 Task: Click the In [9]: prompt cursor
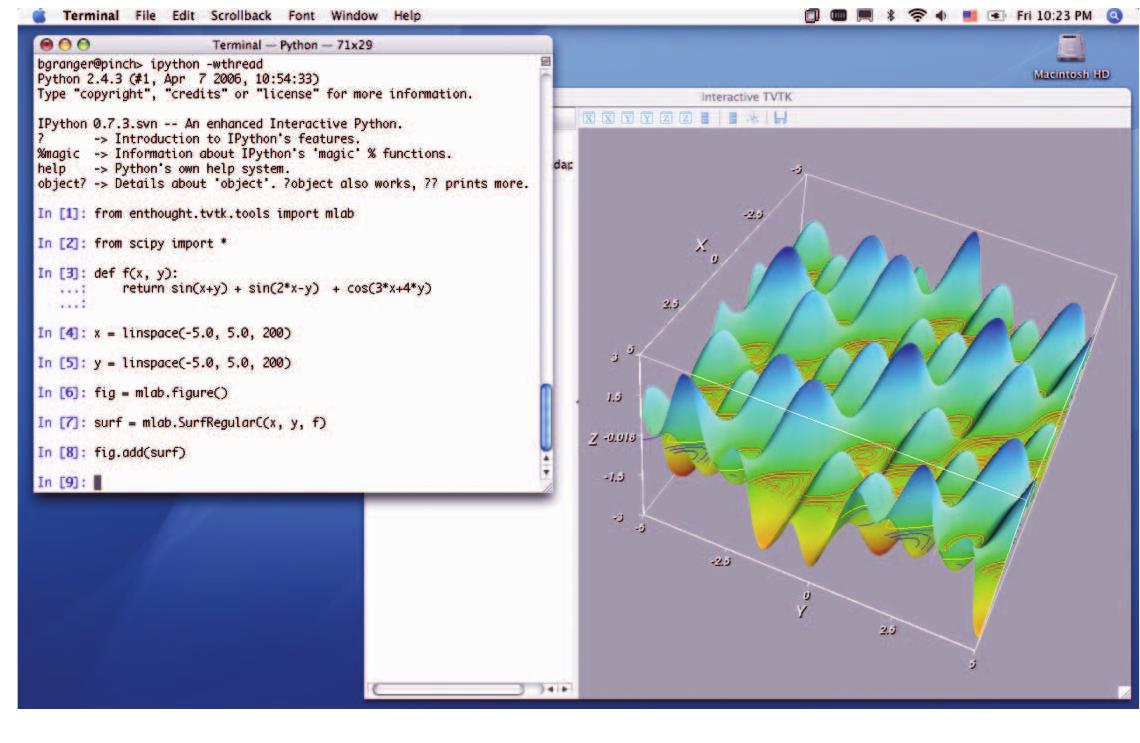97,482
